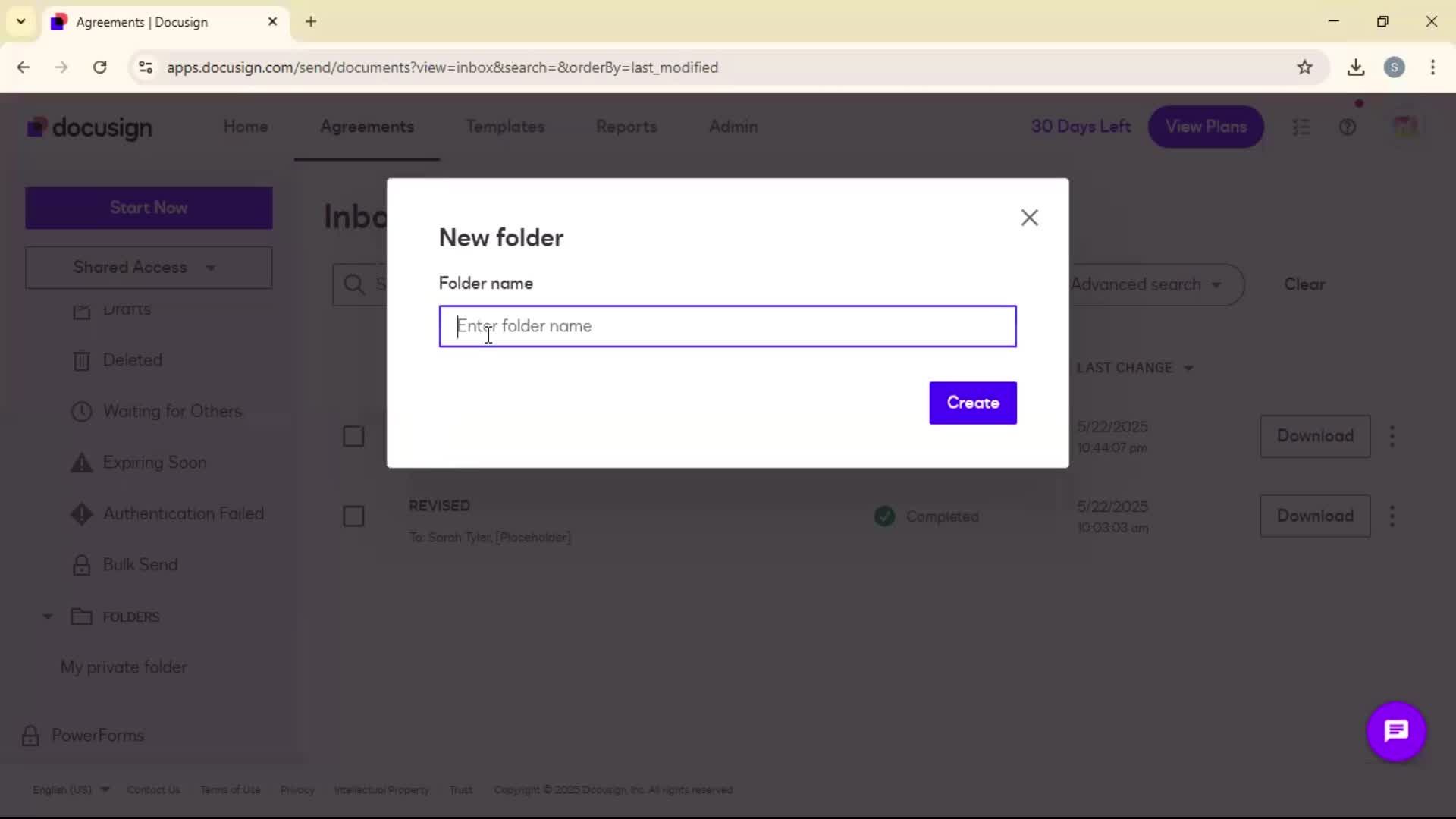Go to the Home tab

246,127
